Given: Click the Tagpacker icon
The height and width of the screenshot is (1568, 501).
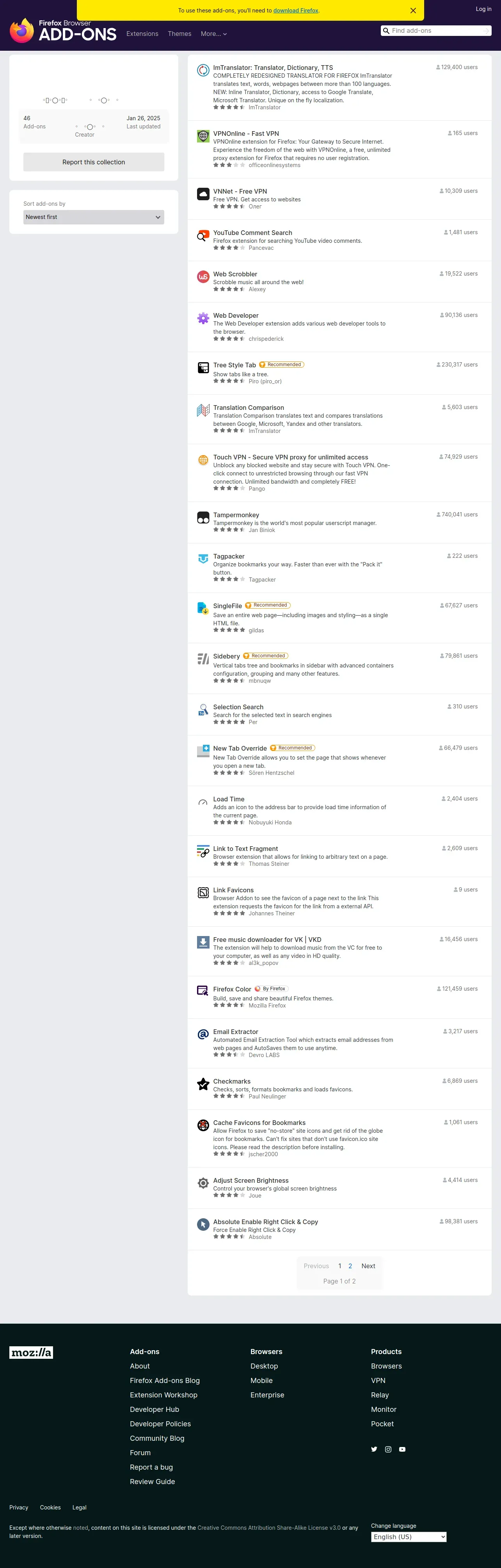Looking at the screenshot, I should pos(203,559).
